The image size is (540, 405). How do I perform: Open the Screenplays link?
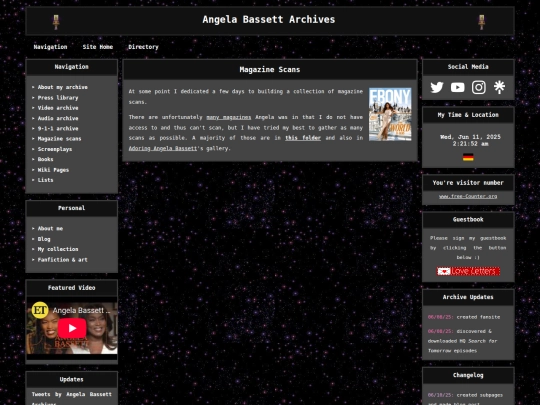(x=55, y=149)
